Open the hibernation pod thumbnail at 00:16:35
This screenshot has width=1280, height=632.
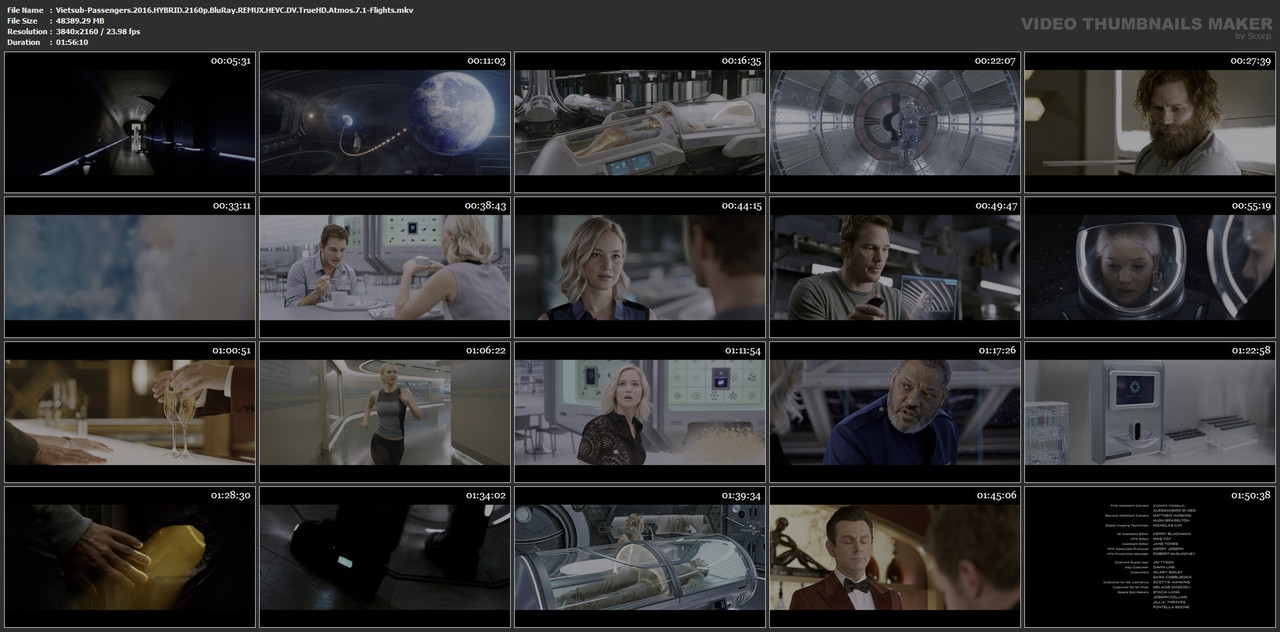(x=640, y=122)
